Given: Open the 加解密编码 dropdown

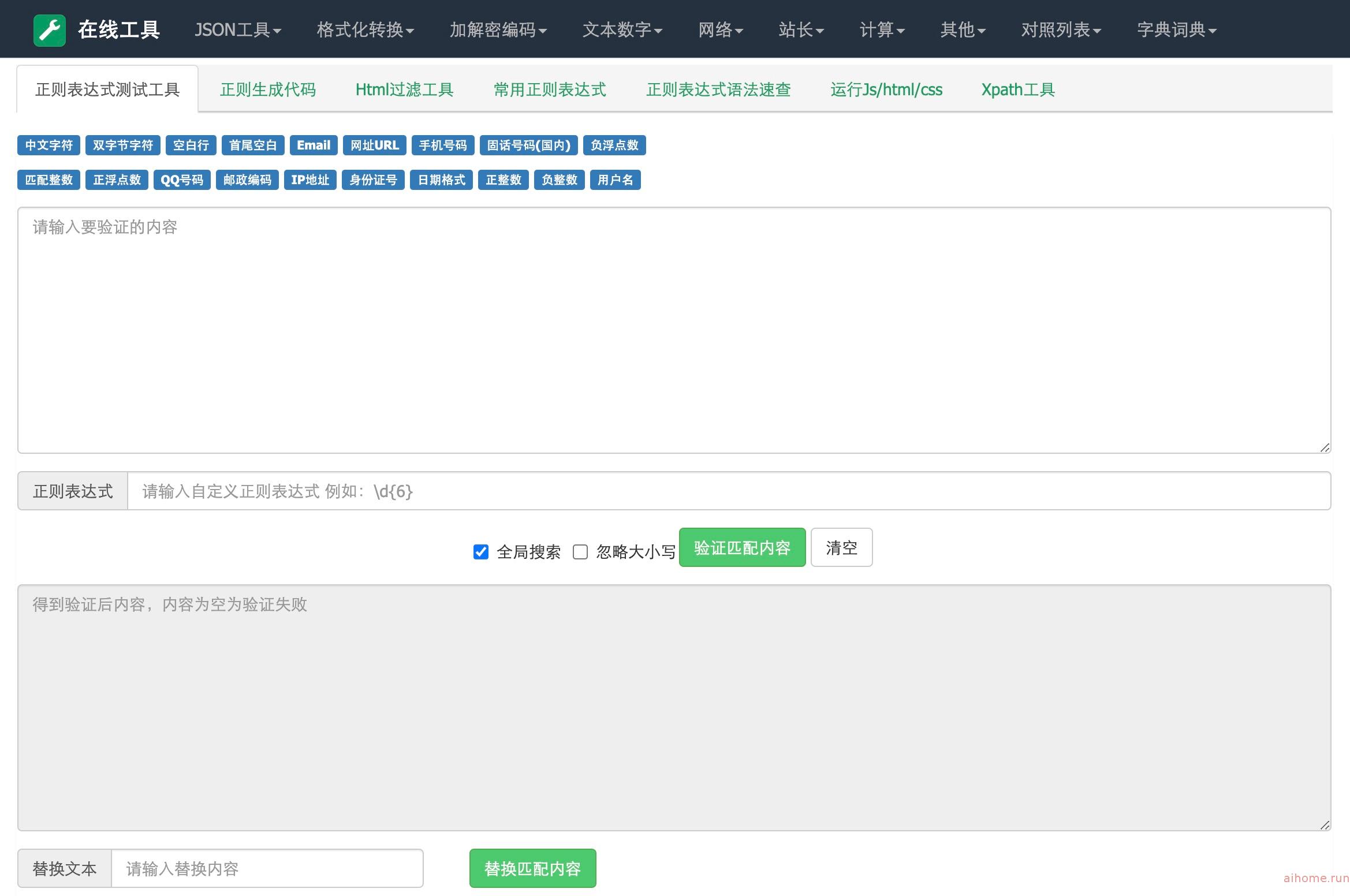Looking at the screenshot, I should [x=498, y=29].
